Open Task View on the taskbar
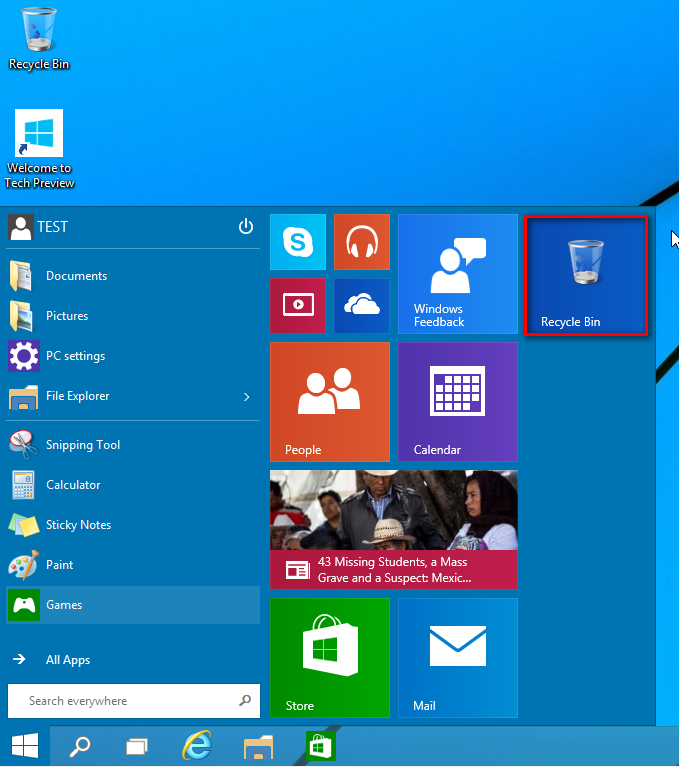This screenshot has height=767, width=679. (x=137, y=747)
